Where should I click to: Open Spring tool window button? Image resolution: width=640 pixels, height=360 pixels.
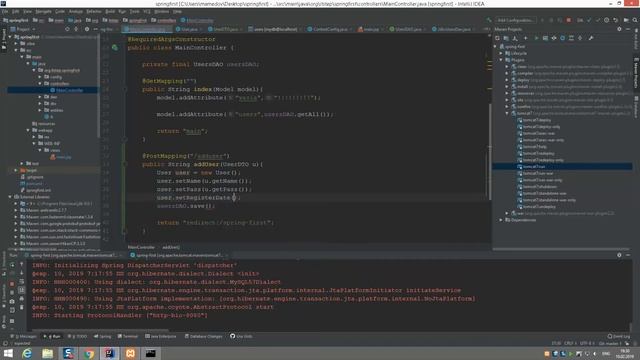(x=102, y=336)
